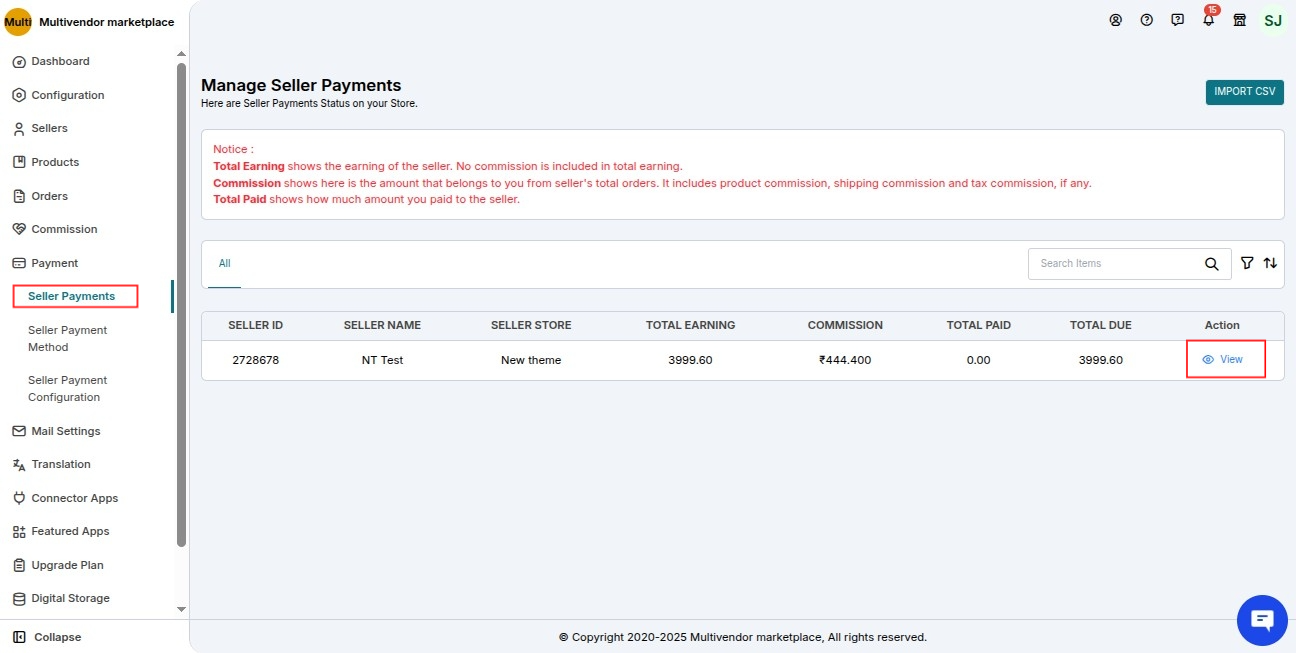This screenshot has width=1296, height=653.
Task: Click the filter icon above the table
Action: click(x=1246, y=263)
